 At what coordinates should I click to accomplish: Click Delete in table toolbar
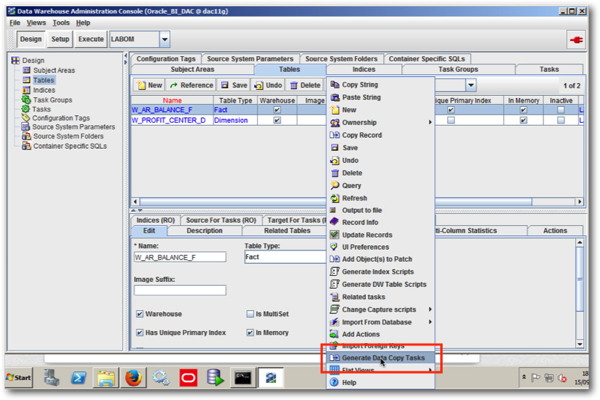coord(305,85)
